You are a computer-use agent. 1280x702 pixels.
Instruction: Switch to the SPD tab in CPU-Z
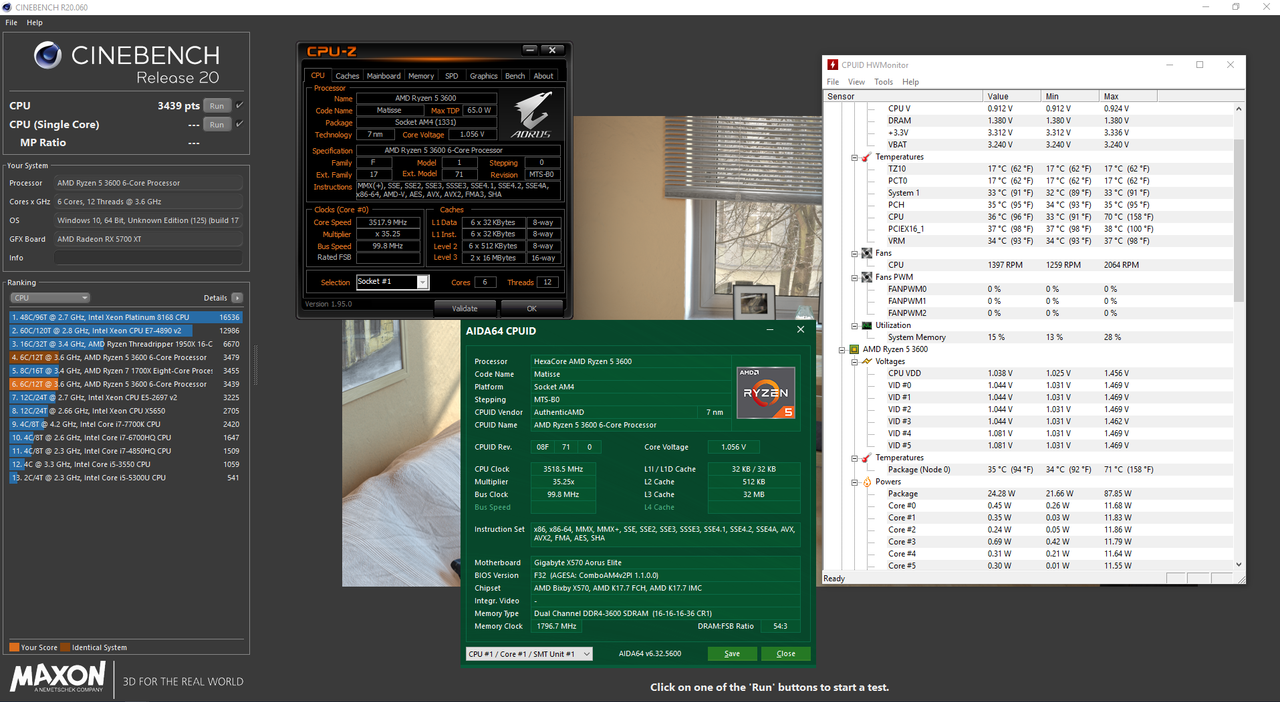click(x=452, y=76)
